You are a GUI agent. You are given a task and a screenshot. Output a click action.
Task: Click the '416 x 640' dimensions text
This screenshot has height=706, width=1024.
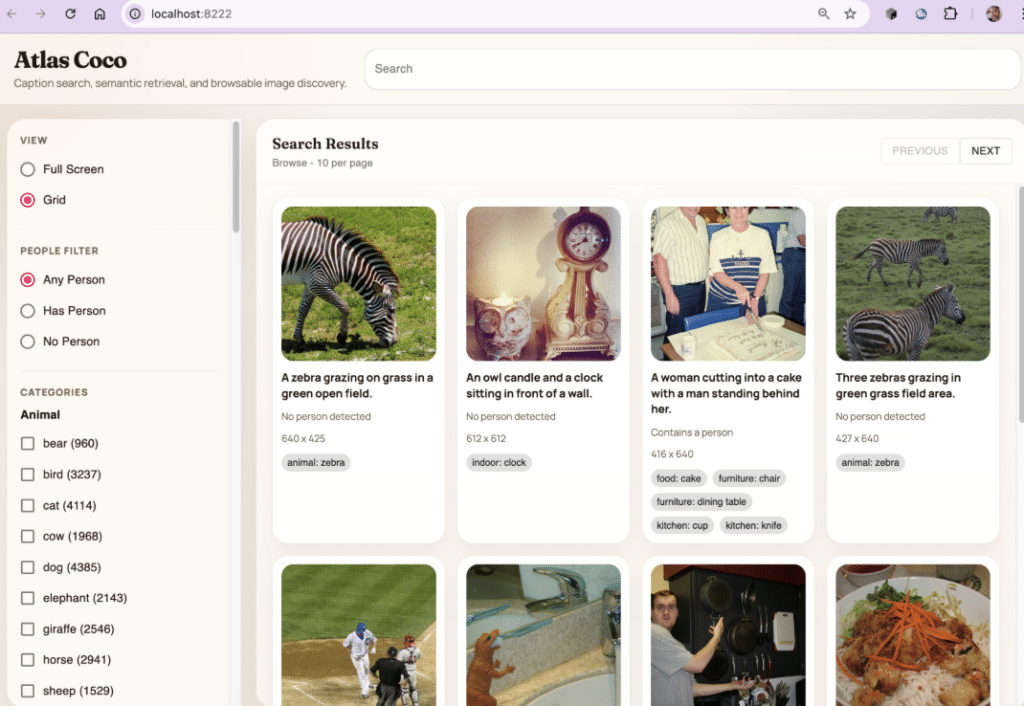pos(672,454)
